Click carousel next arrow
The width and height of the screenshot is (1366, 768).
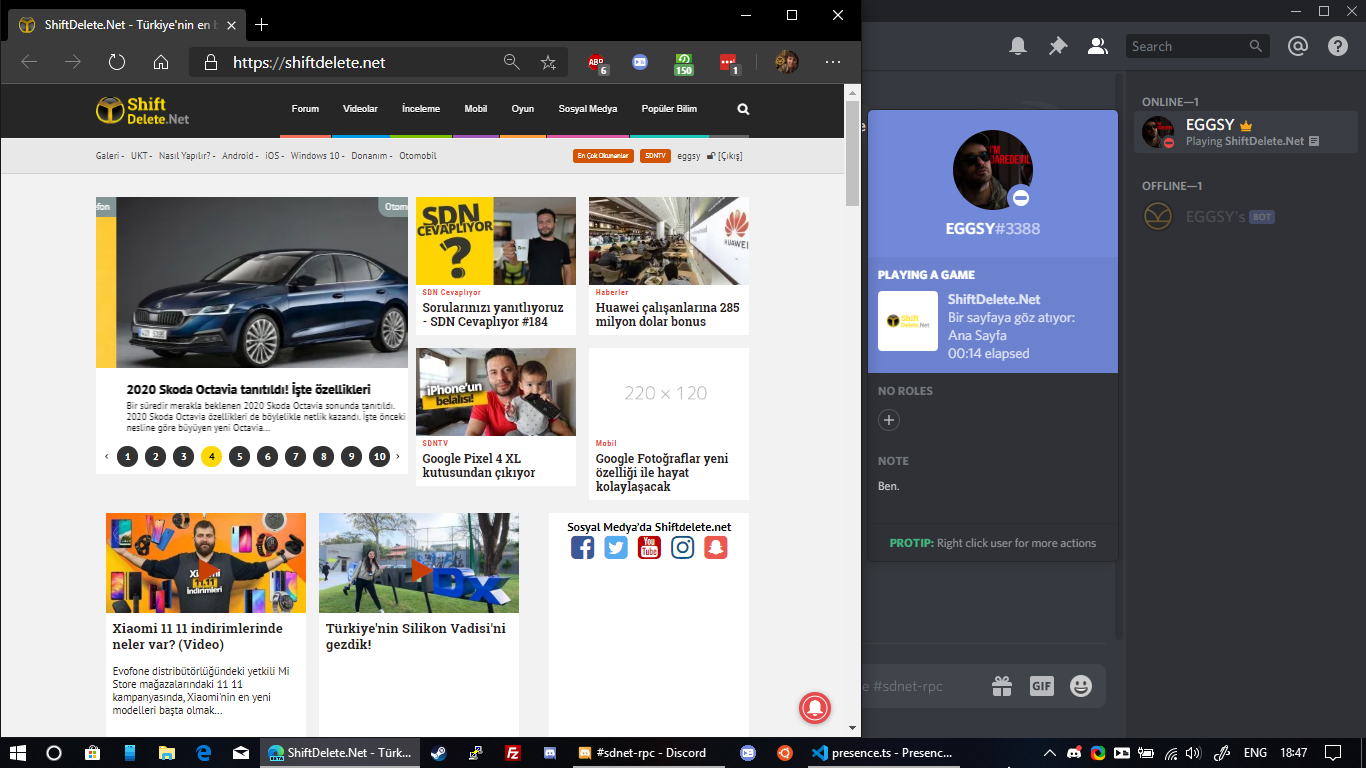click(x=398, y=457)
